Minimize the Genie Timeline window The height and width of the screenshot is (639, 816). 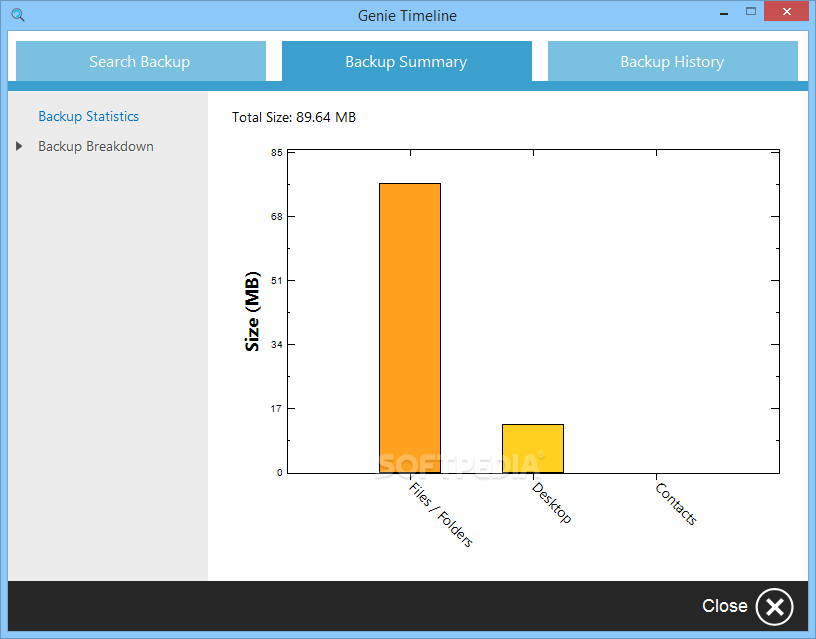point(724,14)
